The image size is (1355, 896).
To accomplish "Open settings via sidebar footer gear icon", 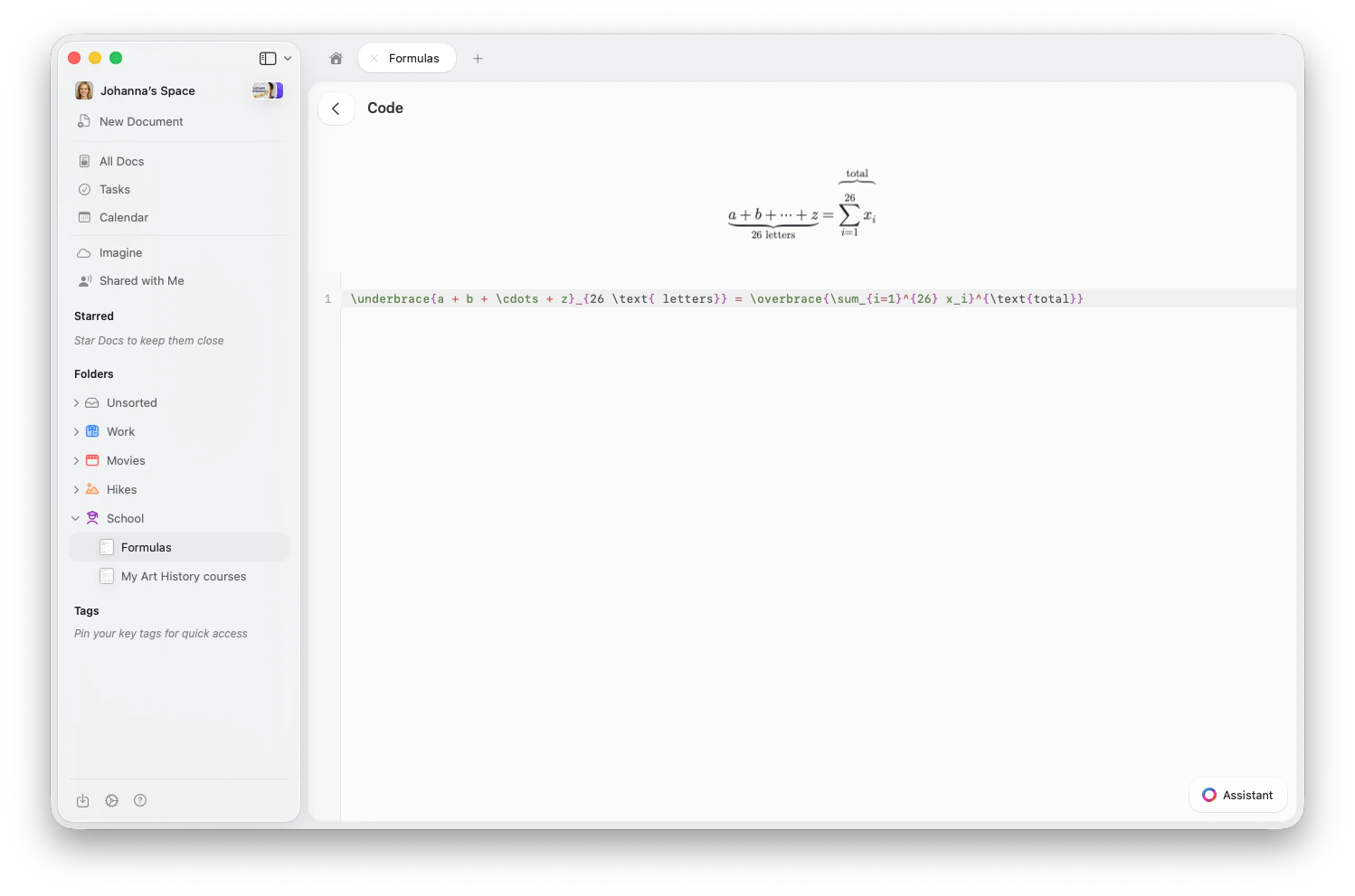I will click(112, 800).
